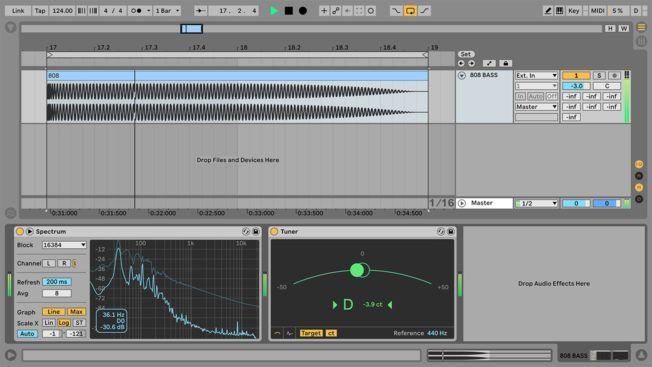
Task: Toggle the Automation Arm icon
Action: tap(336, 11)
